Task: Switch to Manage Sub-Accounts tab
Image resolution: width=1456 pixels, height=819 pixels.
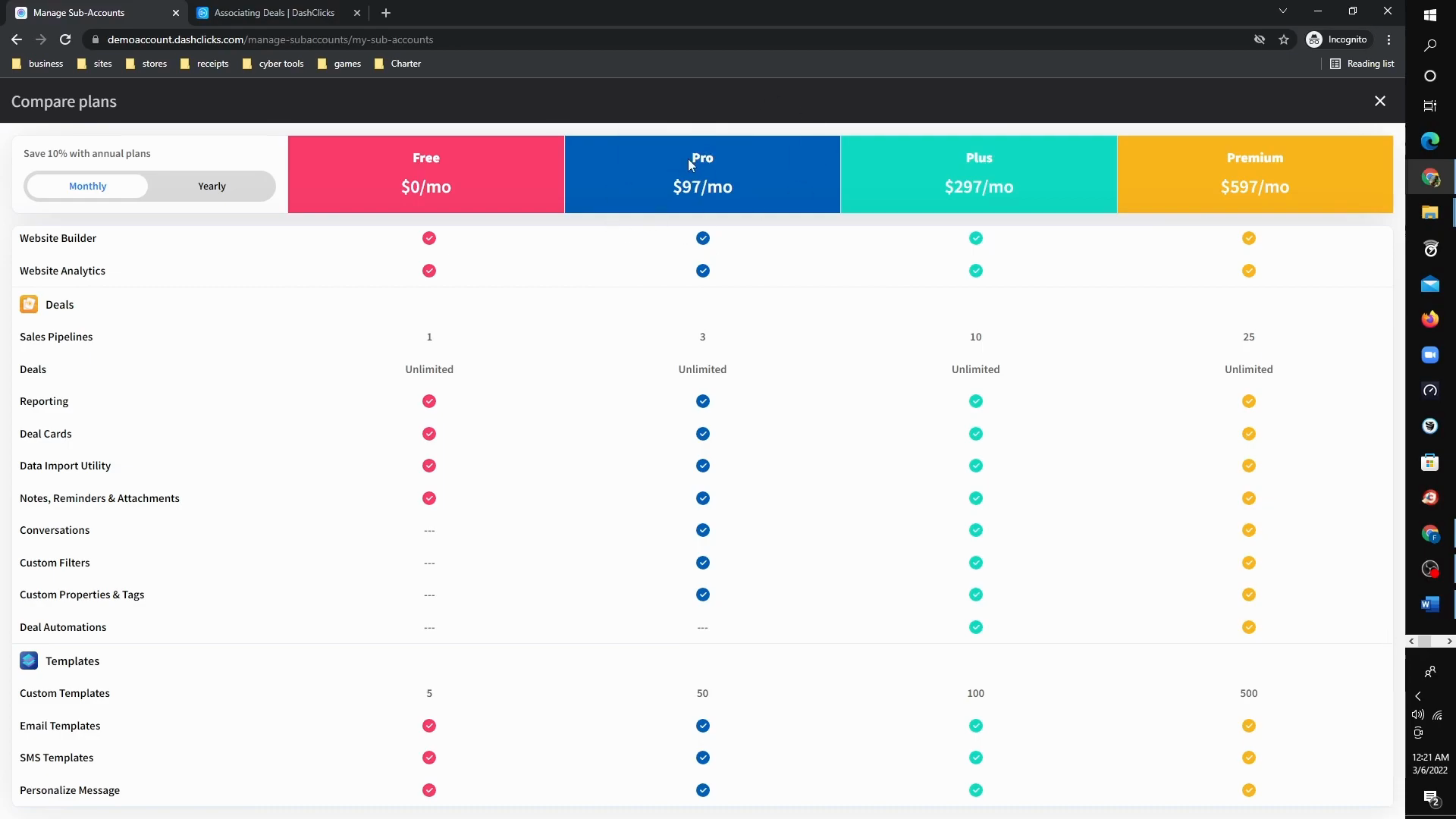Action: coord(97,13)
